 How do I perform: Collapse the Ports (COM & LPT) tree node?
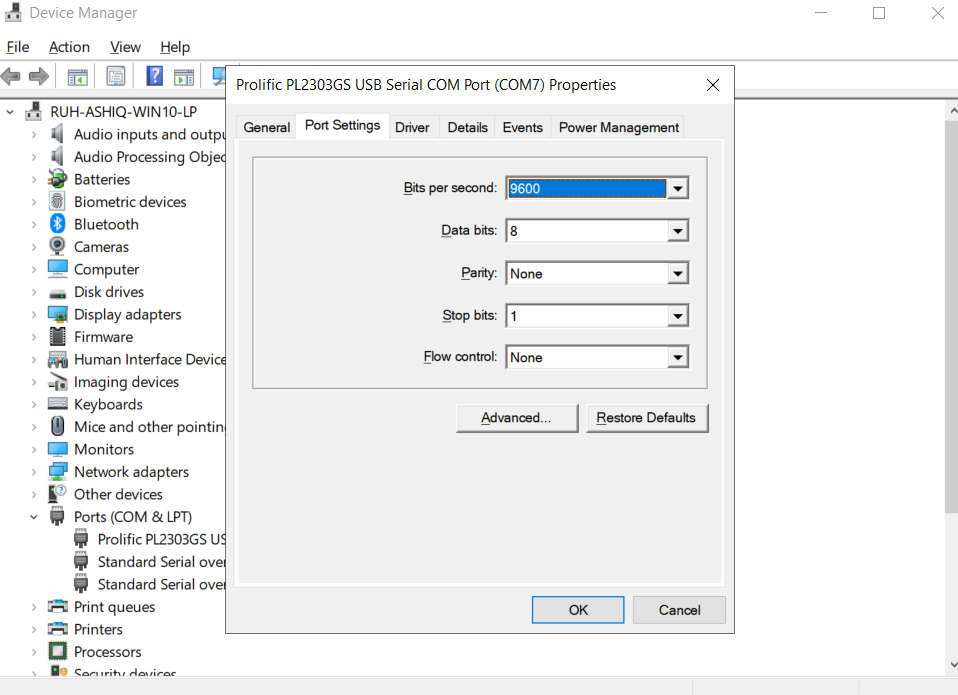[34, 517]
